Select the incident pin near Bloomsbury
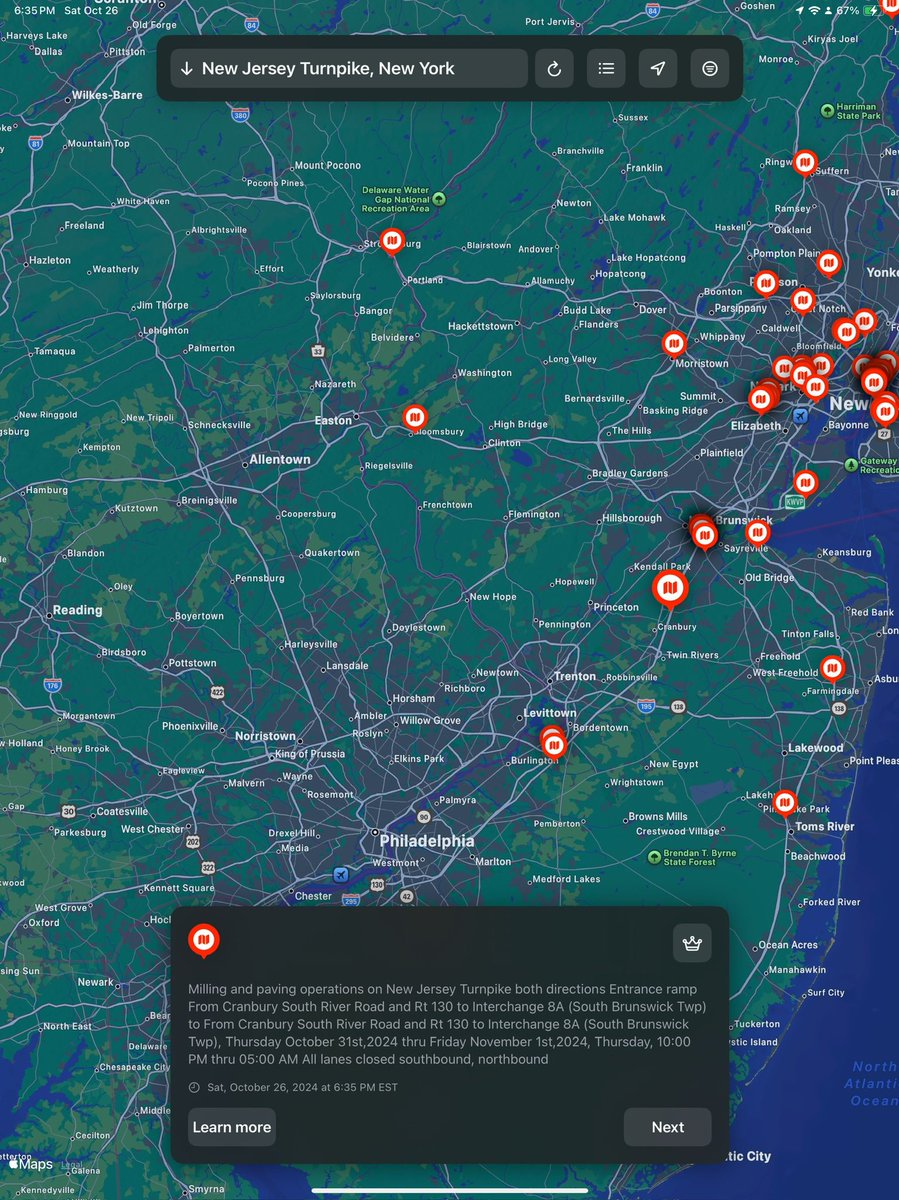This screenshot has height=1200, width=899. pyautogui.click(x=415, y=418)
